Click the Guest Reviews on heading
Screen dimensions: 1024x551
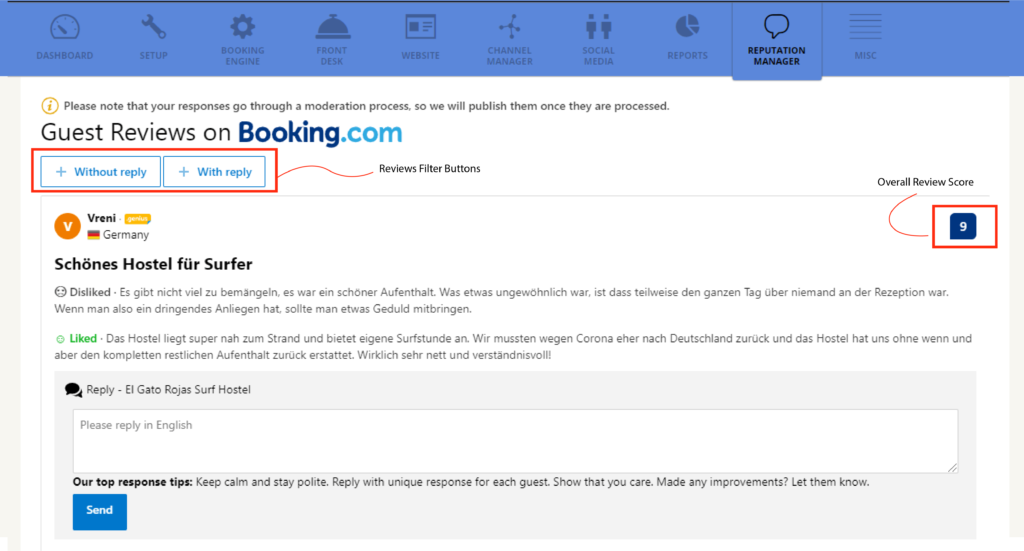click(136, 133)
